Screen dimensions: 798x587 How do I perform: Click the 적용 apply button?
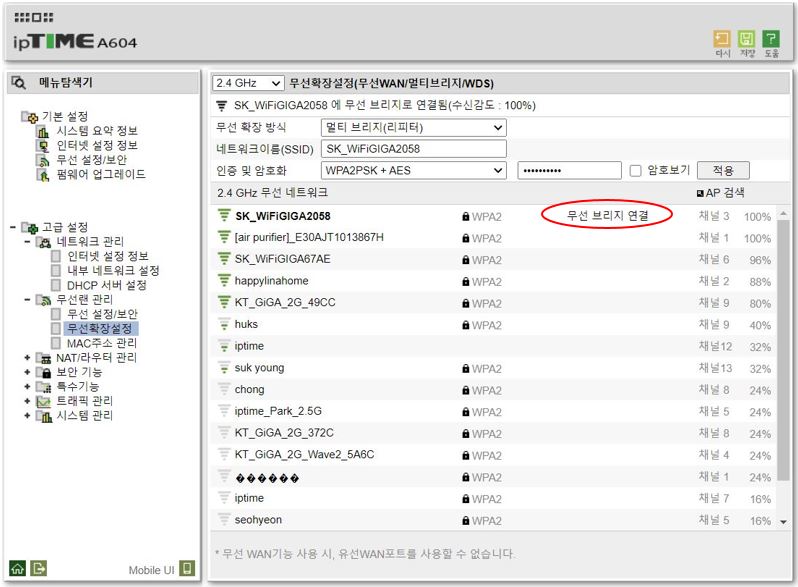click(723, 171)
